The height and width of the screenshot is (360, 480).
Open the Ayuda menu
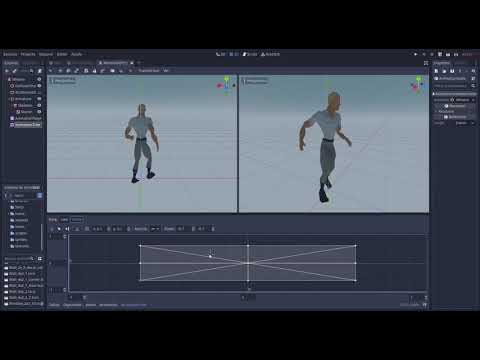point(77,54)
